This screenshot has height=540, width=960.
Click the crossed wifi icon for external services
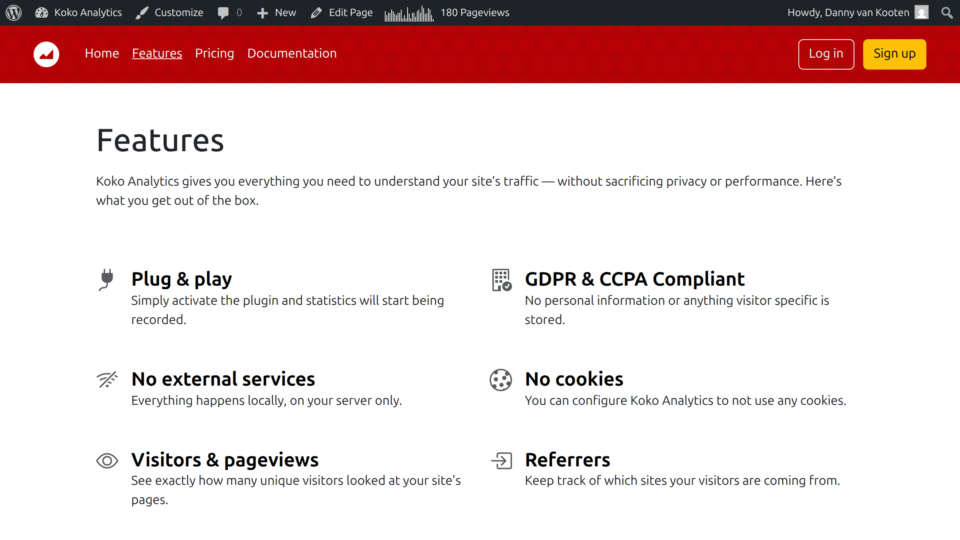point(107,380)
